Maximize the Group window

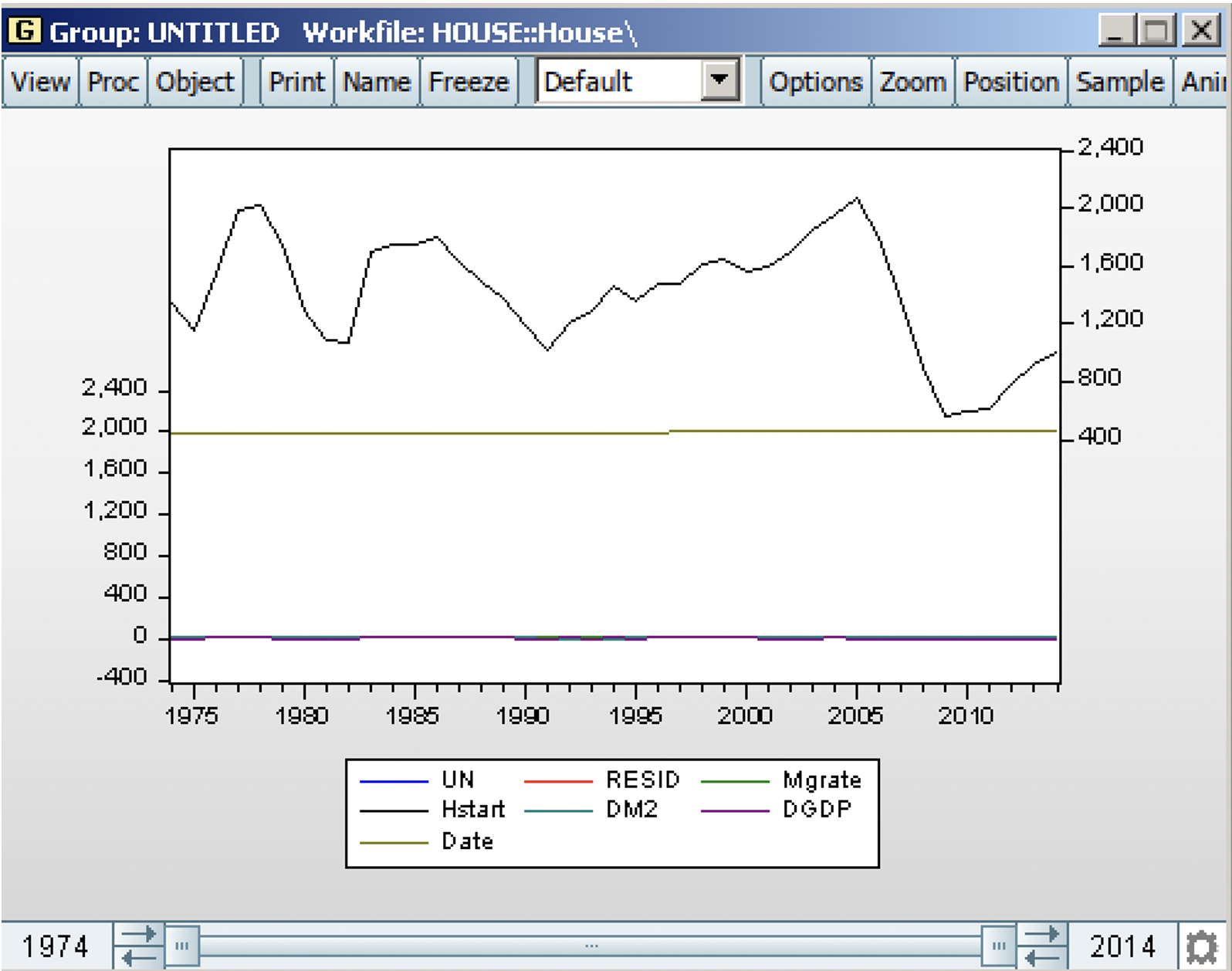tap(1156, 31)
